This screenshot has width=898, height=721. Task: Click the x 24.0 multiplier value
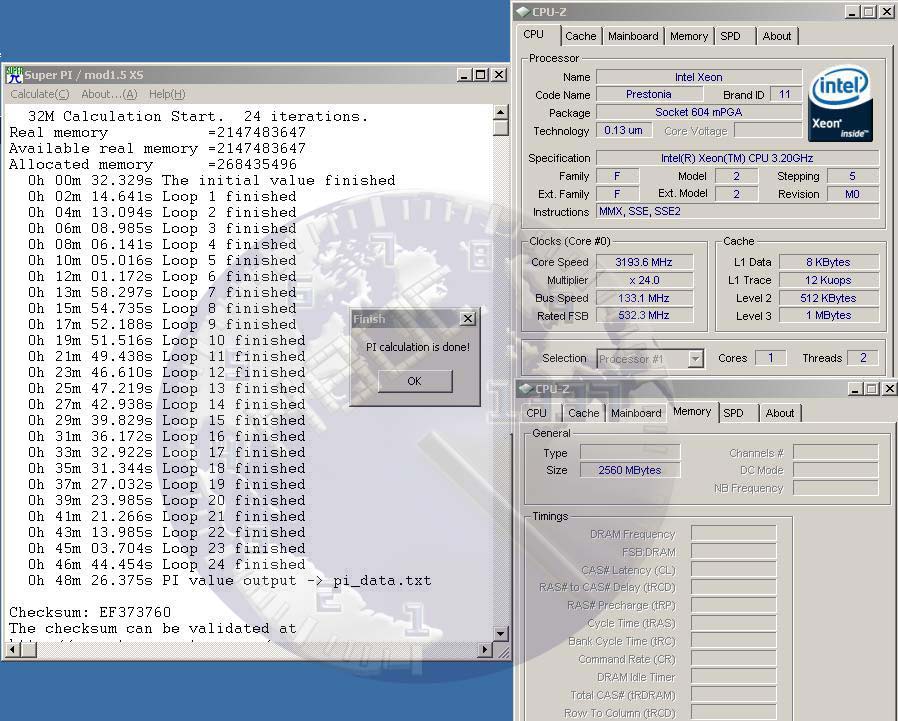click(x=644, y=280)
